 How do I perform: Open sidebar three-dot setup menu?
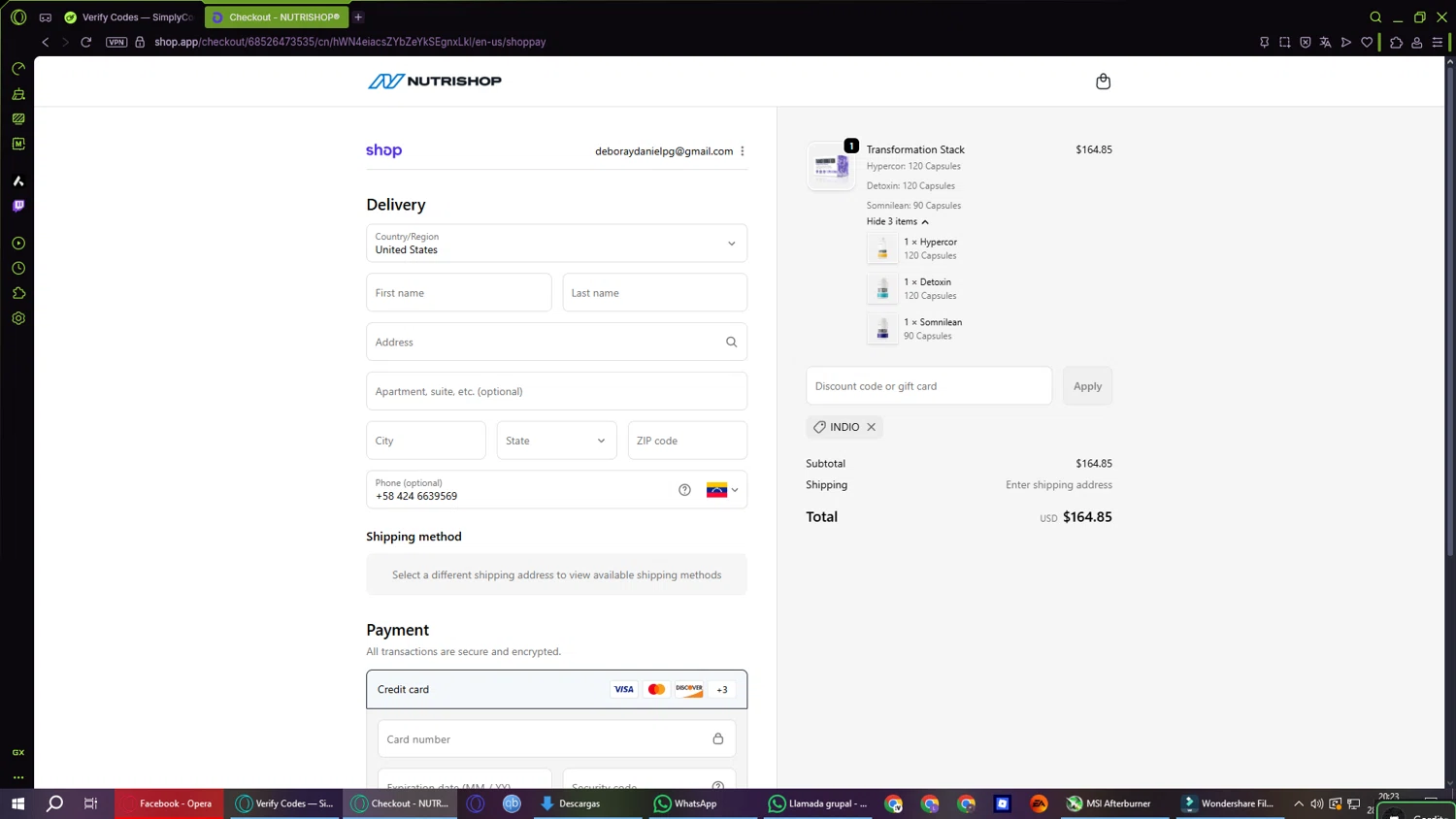pyautogui.click(x=18, y=777)
